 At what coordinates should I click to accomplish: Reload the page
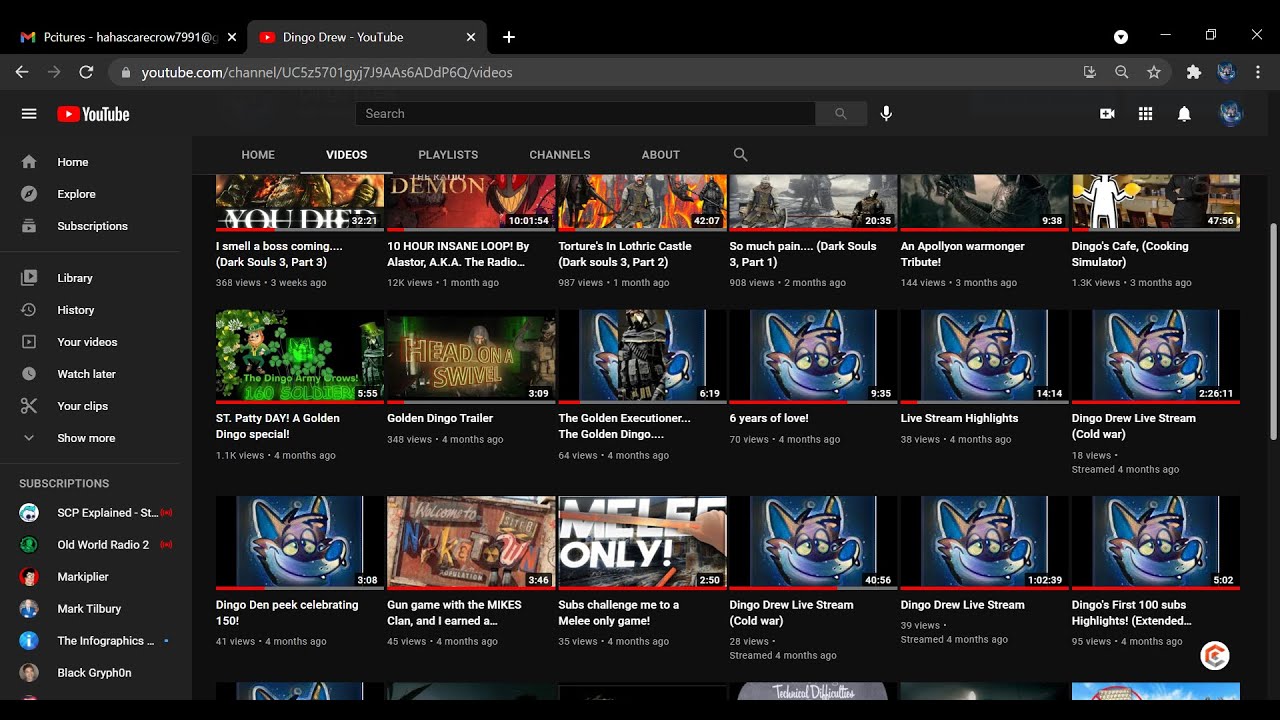86,72
